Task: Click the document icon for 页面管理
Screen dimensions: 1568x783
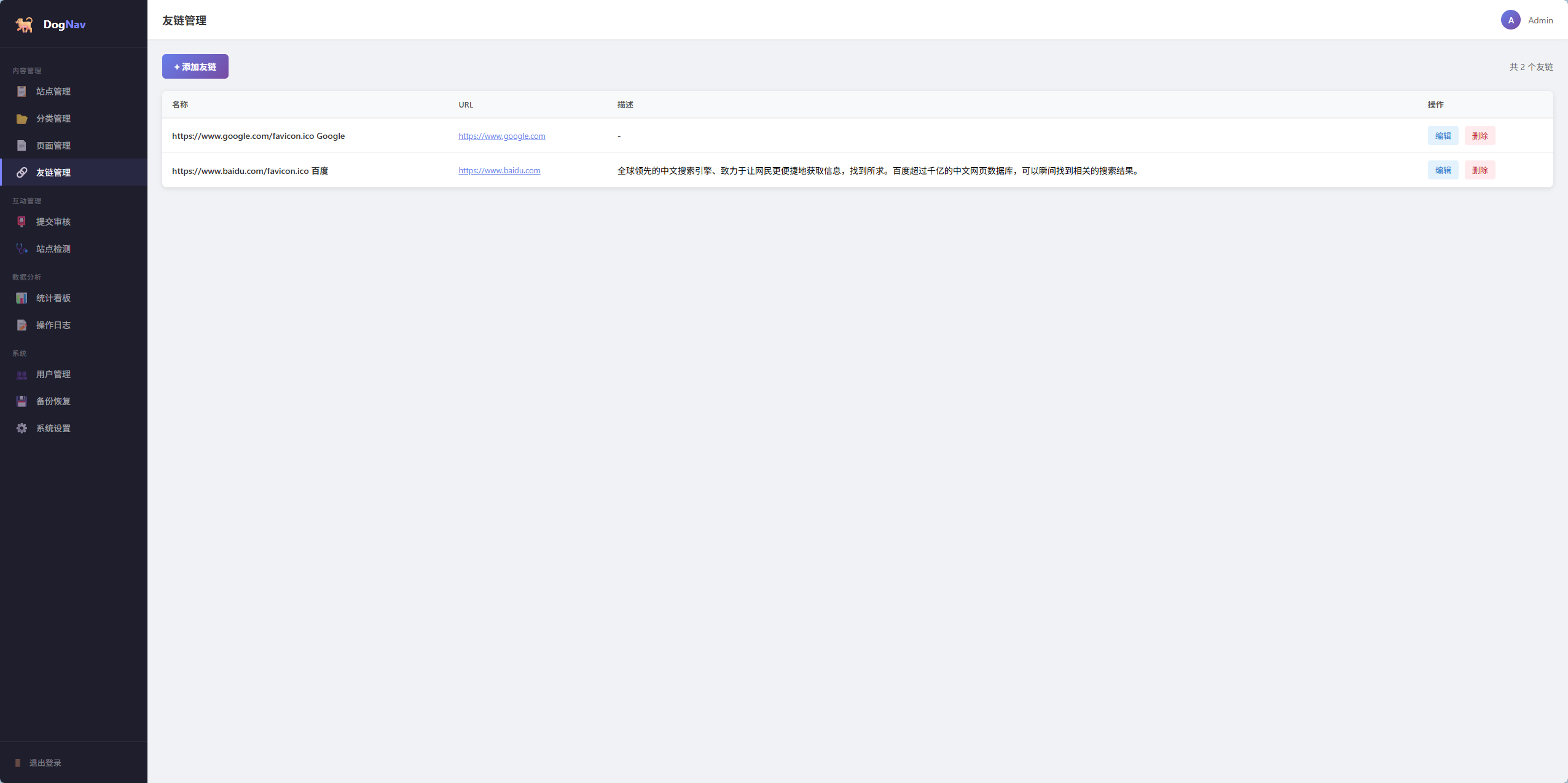Action: [x=22, y=146]
